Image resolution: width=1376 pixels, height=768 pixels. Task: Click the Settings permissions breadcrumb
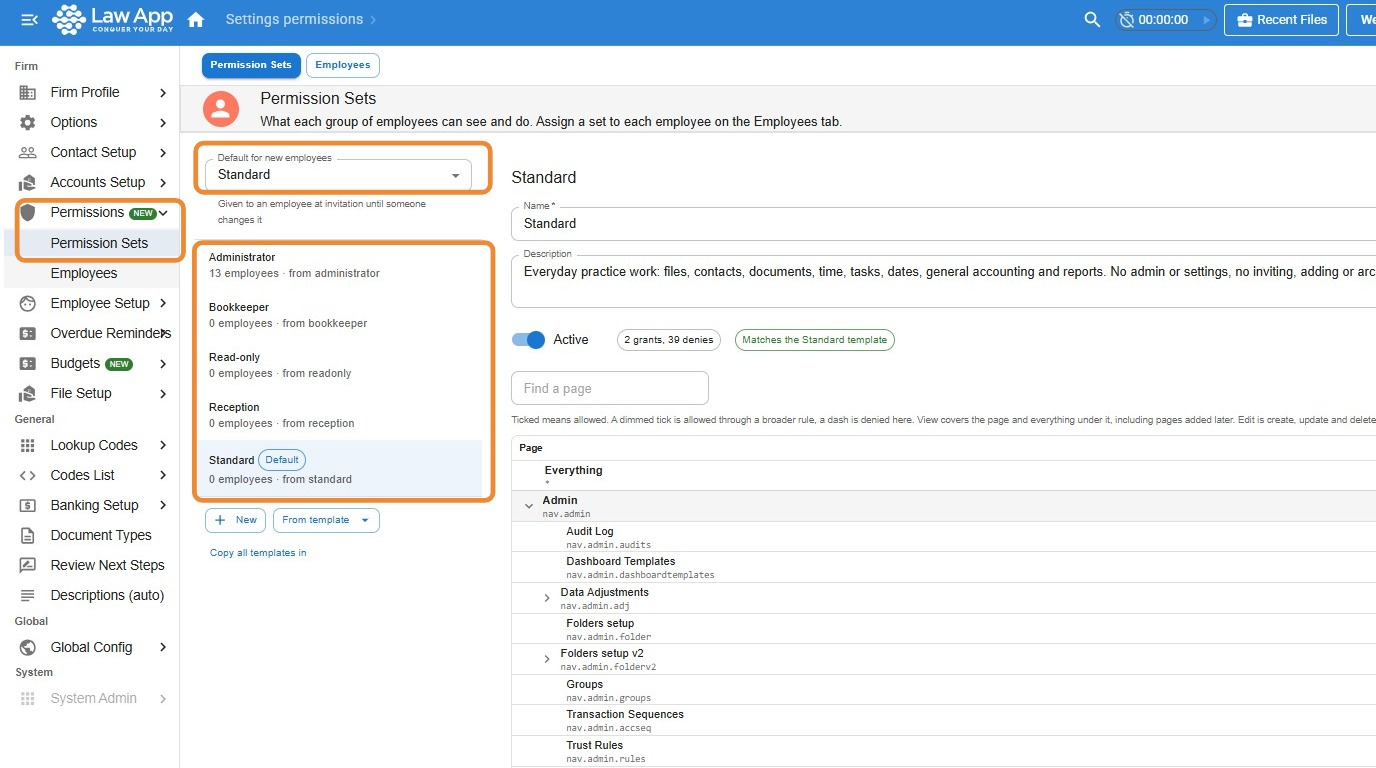(294, 19)
